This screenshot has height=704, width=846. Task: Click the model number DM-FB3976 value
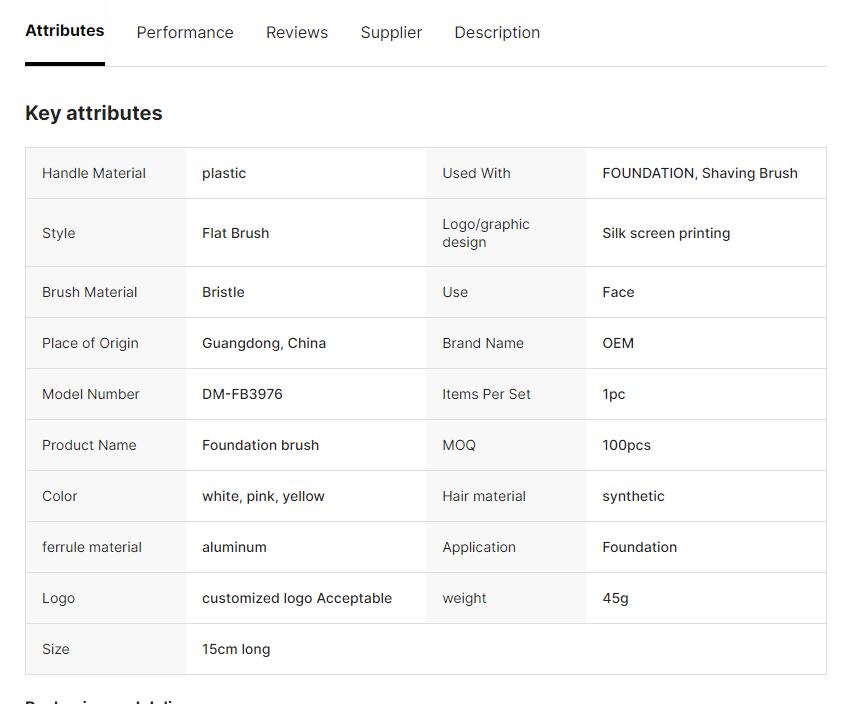[x=242, y=394]
